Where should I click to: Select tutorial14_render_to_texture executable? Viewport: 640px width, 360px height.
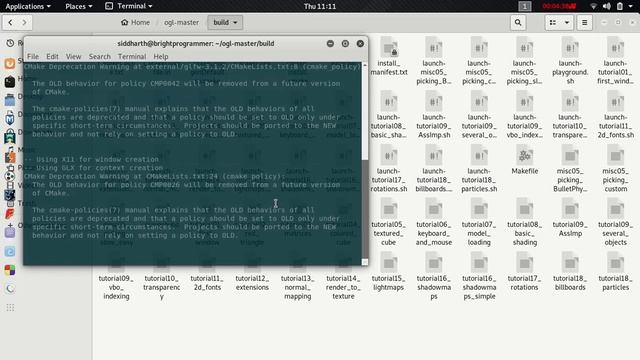pyautogui.click(x=343, y=287)
